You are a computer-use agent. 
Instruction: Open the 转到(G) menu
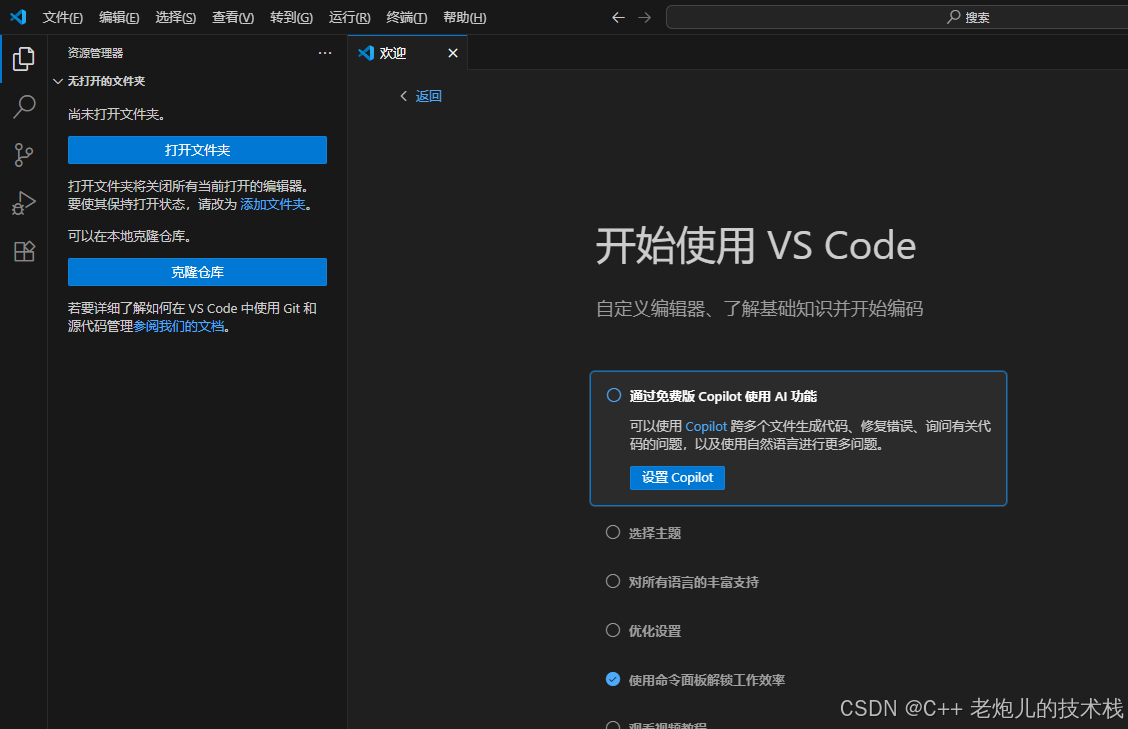(x=291, y=17)
